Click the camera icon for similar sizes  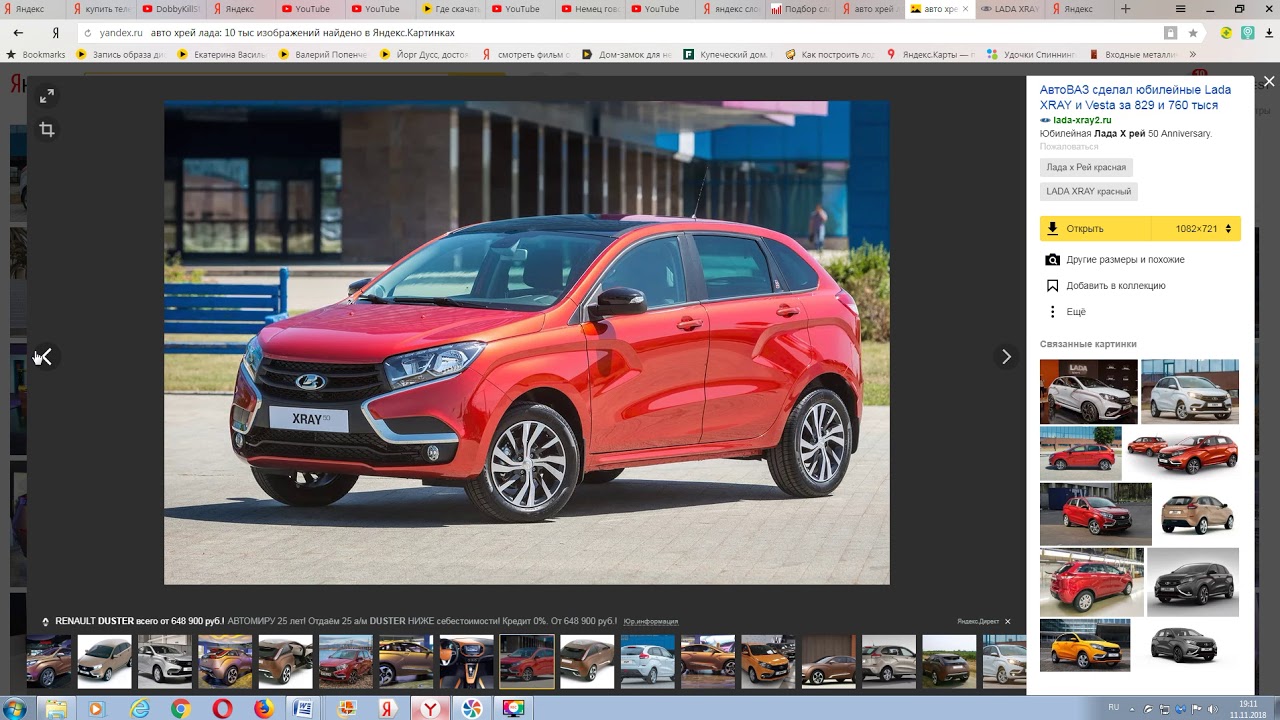click(x=1052, y=260)
